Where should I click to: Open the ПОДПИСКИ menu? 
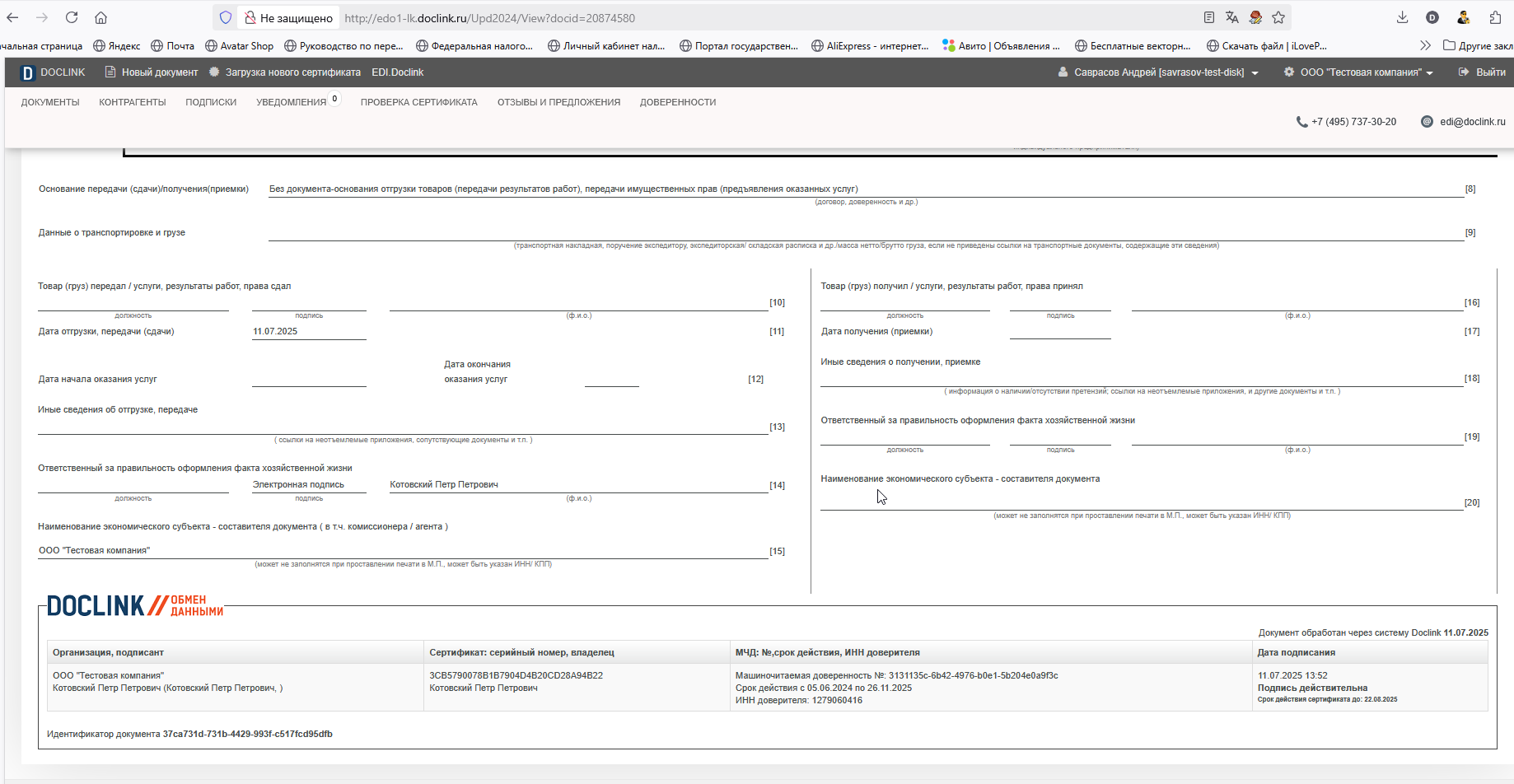(211, 102)
